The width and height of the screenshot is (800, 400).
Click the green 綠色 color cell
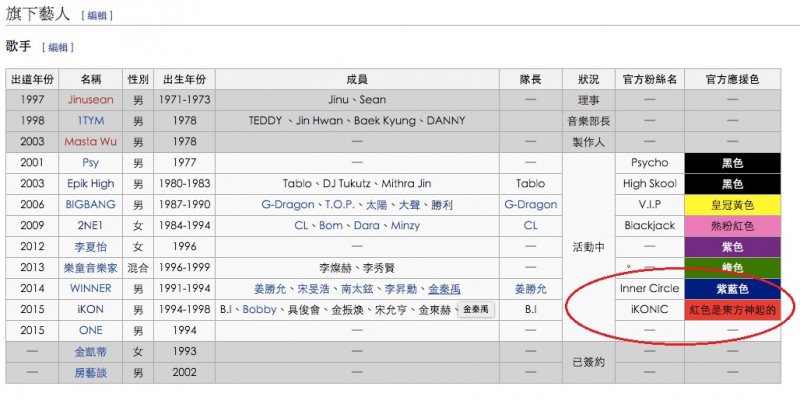tap(732, 267)
